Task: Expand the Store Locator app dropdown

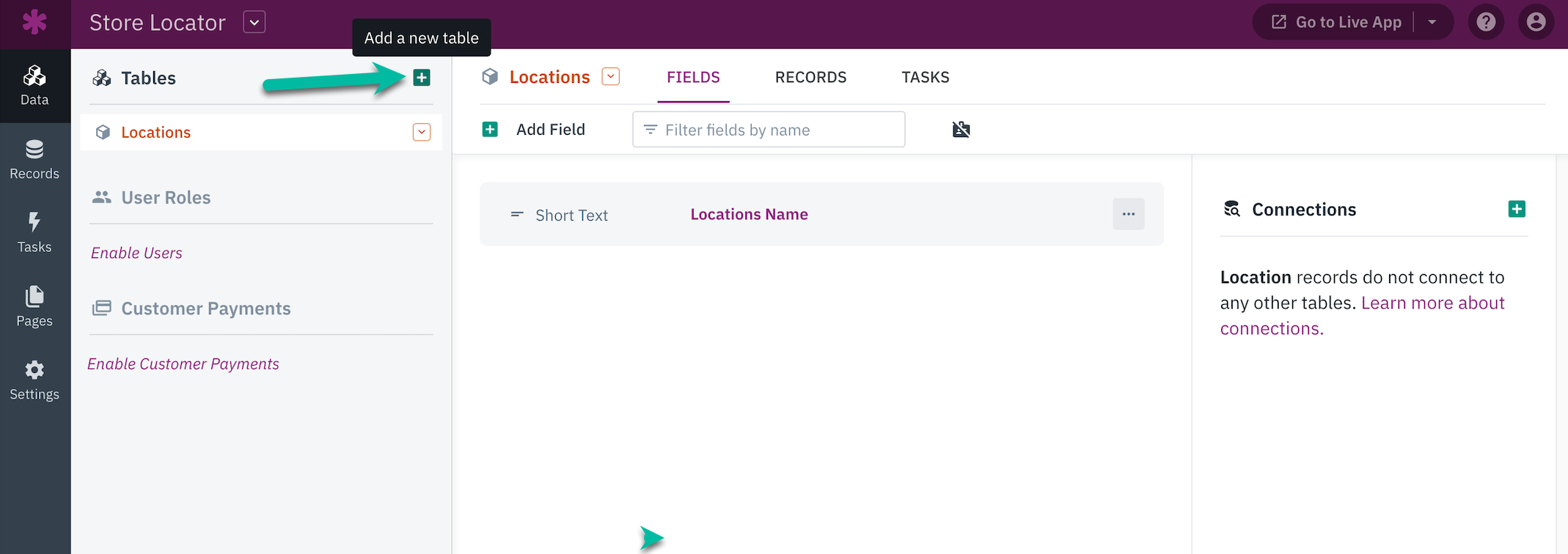Action: pos(254,23)
